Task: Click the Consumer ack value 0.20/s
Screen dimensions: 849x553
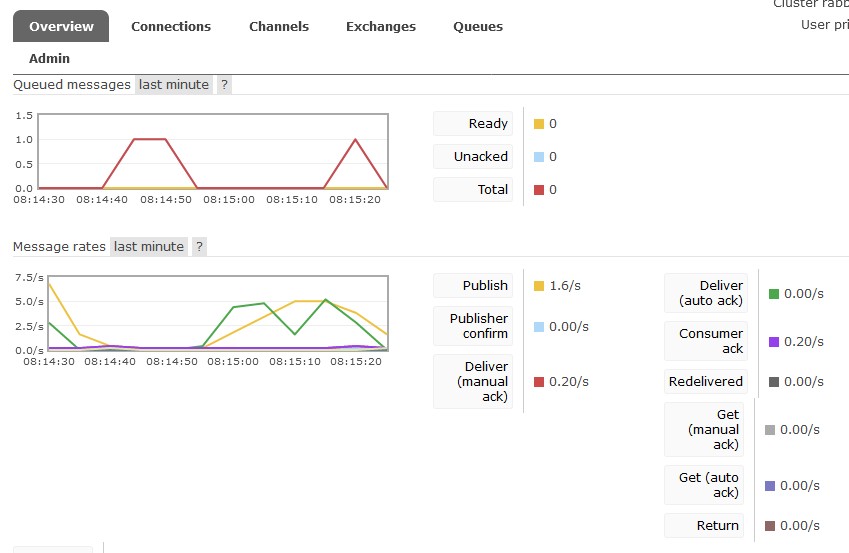Action: (804, 342)
